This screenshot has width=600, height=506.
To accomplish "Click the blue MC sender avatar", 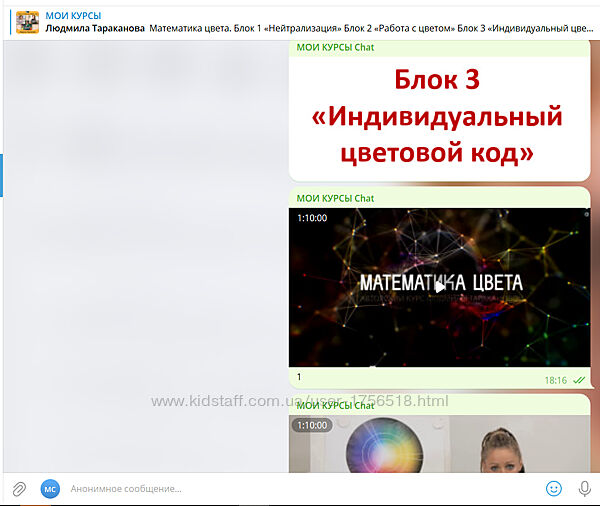I will point(50,489).
